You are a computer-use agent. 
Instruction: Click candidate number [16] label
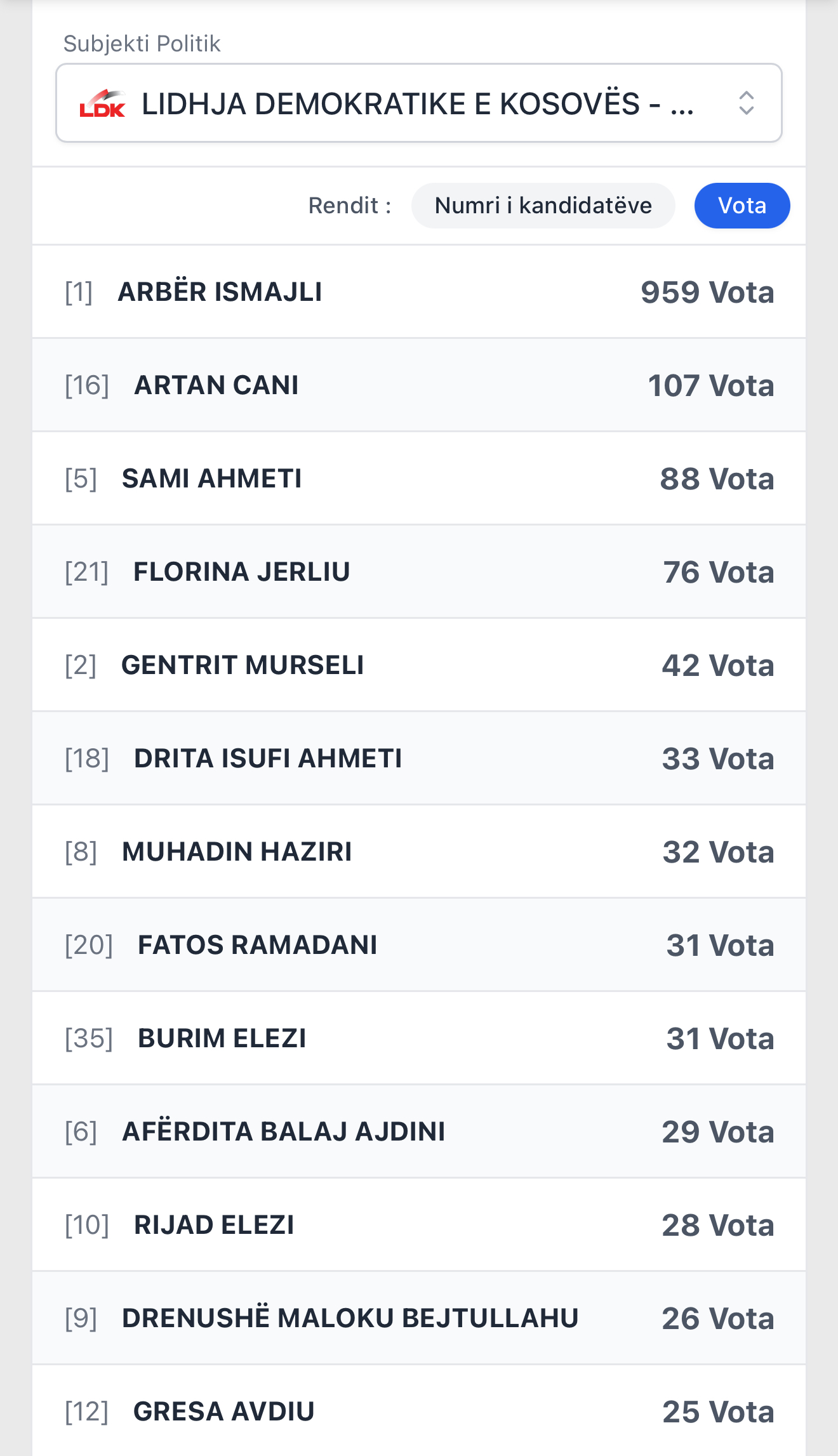87,385
